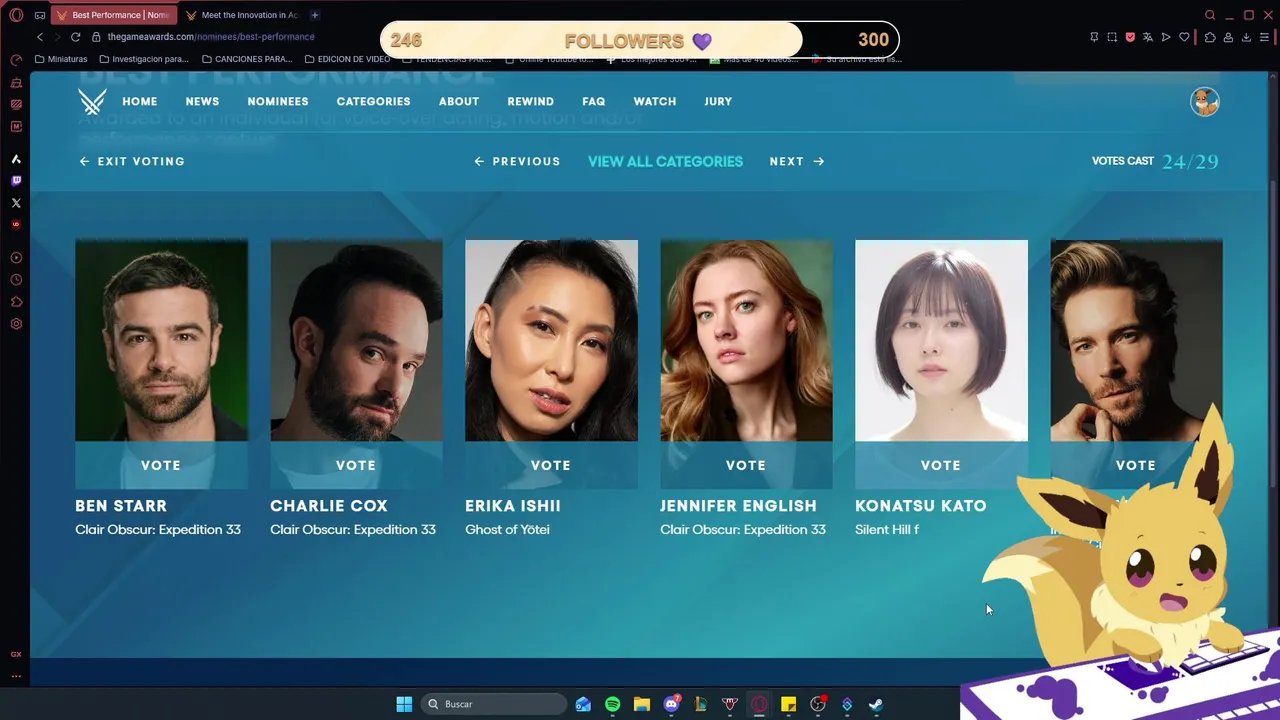Open the ad blocker shield icon

pos(1130,37)
